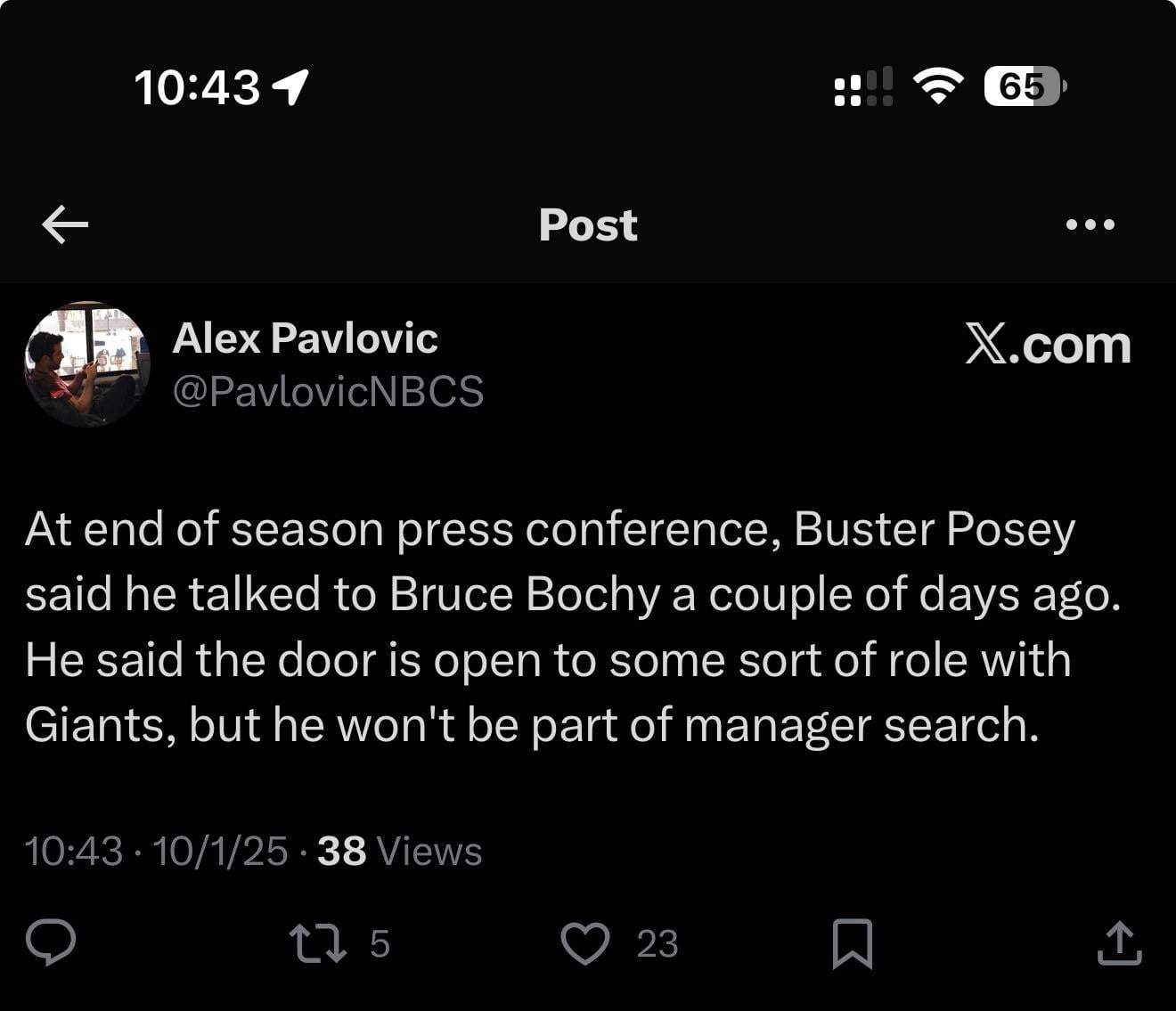Open Alex Pavlovic's profile picture
1176x1011 pixels.
click(x=87, y=363)
